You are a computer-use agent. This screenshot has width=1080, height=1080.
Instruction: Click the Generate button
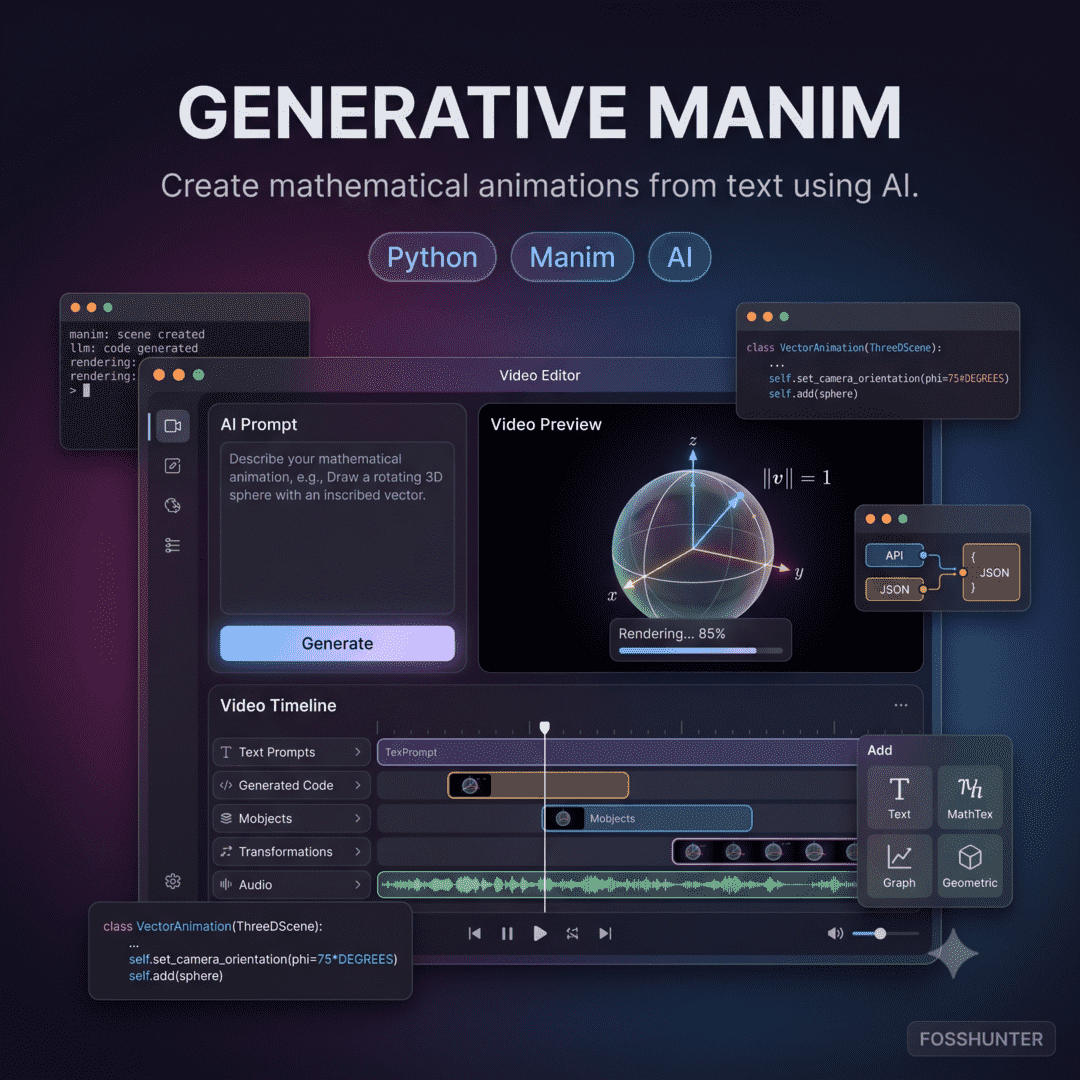coord(337,643)
